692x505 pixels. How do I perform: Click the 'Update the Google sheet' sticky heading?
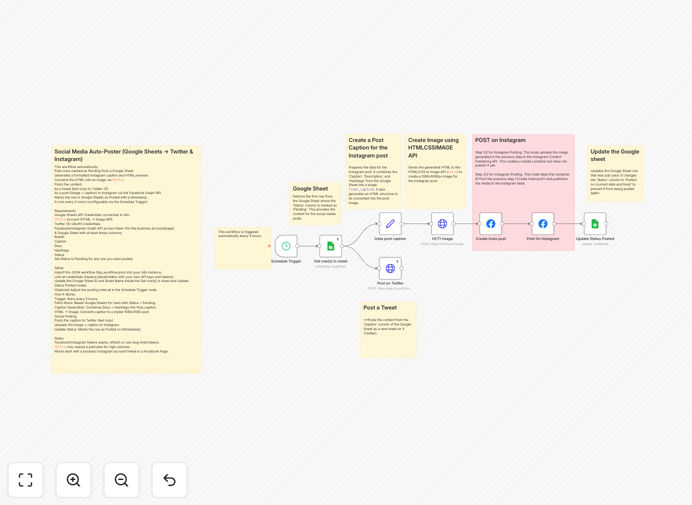click(x=615, y=155)
